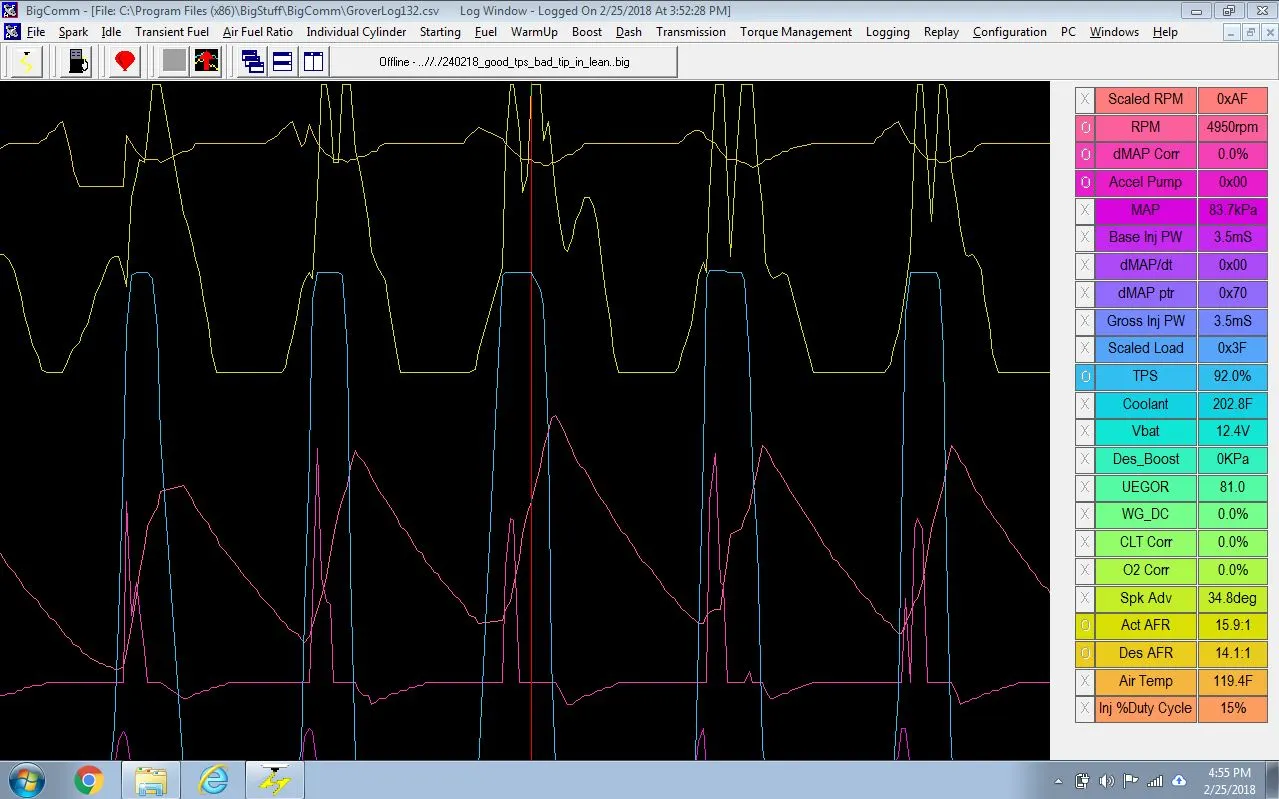The height and width of the screenshot is (799, 1279).
Task: Open the Individual Cylinder menu
Action: (356, 32)
